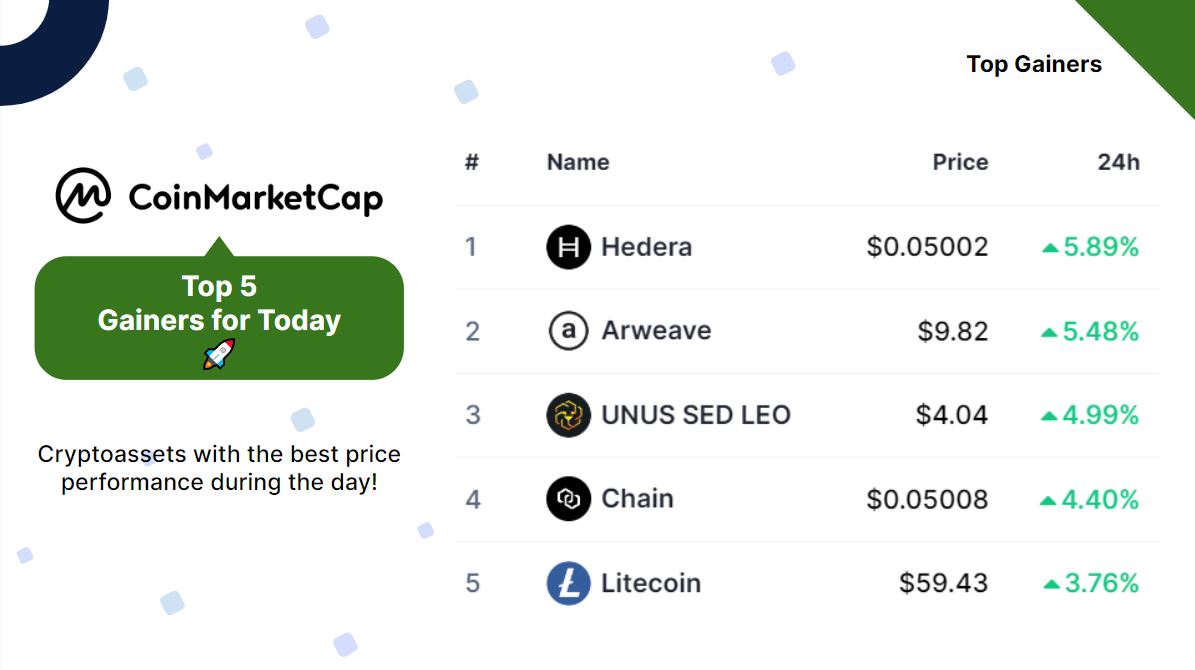
Task: Open the Litecoin name link
Action: 651,583
